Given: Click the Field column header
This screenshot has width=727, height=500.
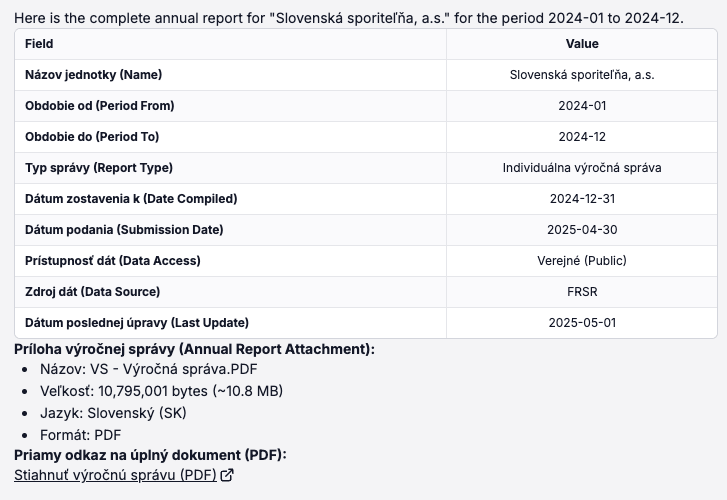Looking at the screenshot, I should 39,44.
